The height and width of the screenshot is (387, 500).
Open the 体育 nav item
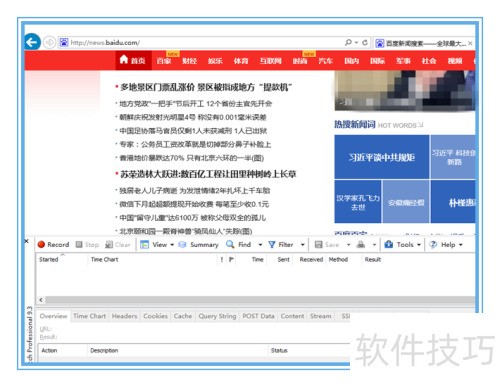[241, 61]
